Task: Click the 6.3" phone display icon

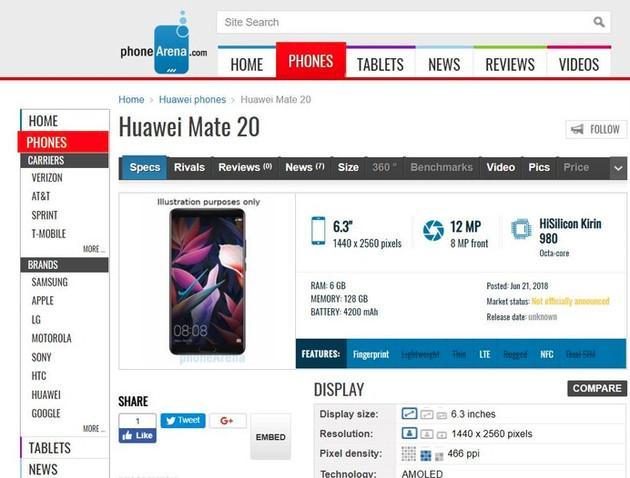Action: point(318,231)
